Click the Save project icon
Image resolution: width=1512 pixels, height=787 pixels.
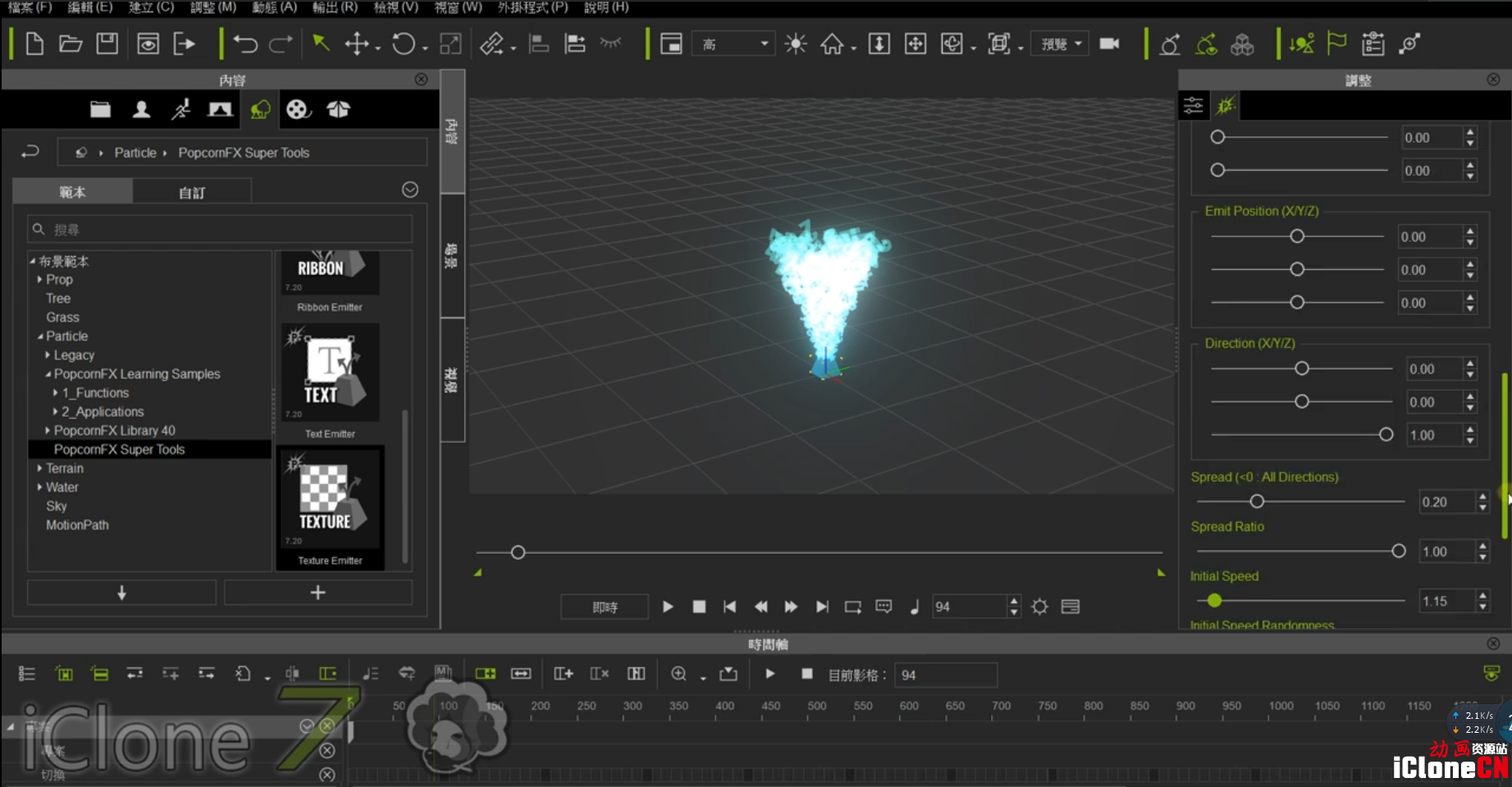pyautogui.click(x=107, y=43)
